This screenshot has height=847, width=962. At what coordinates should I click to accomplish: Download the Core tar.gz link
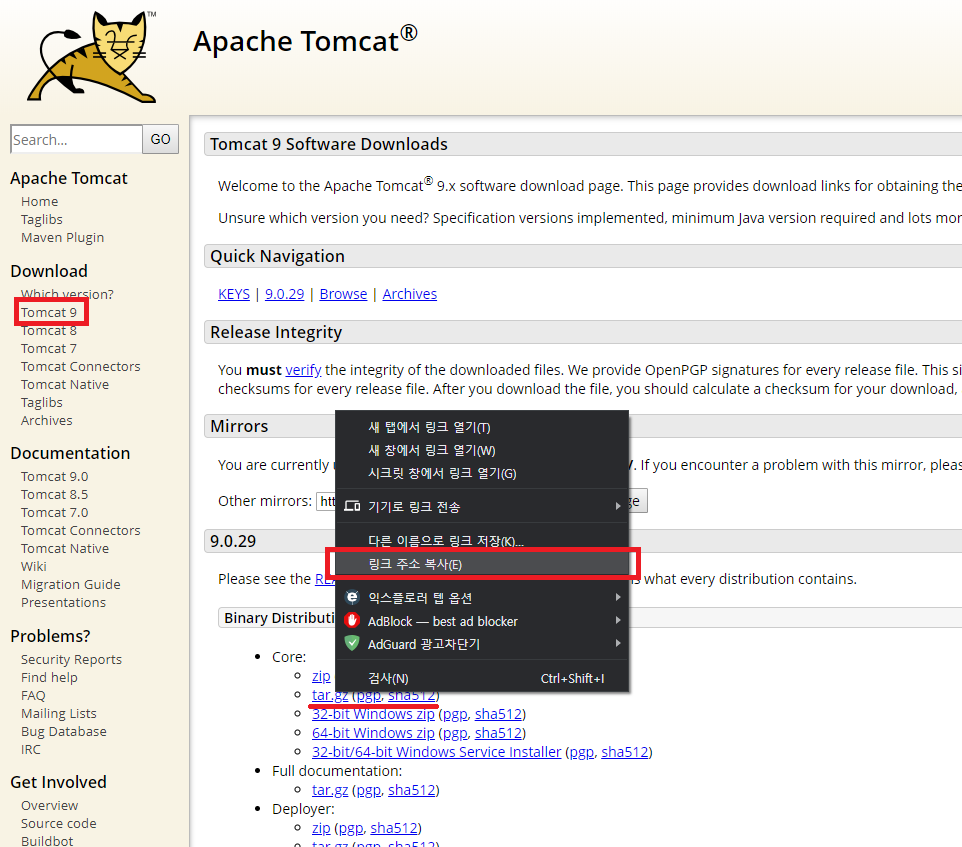point(329,695)
